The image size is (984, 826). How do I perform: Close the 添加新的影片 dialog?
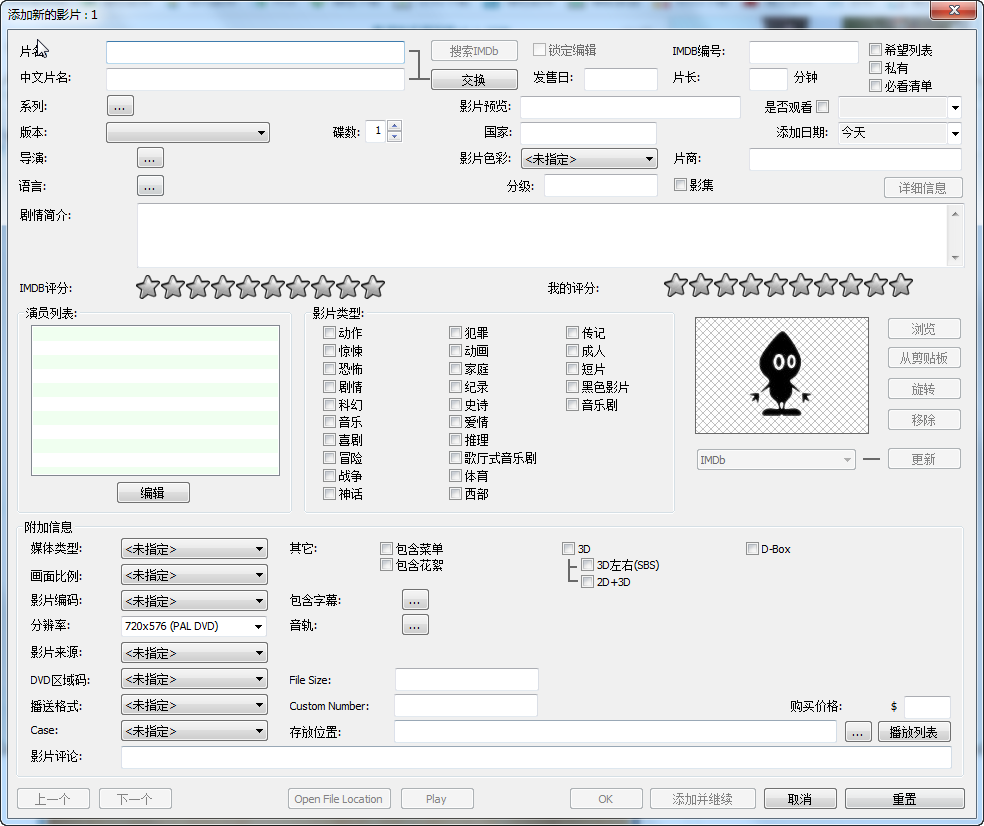(x=954, y=10)
